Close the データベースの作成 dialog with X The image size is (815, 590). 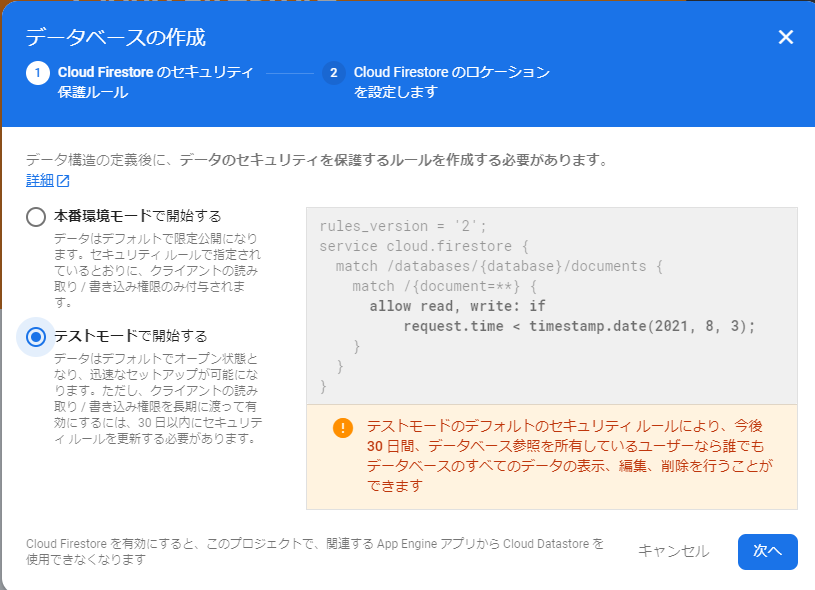point(785,37)
